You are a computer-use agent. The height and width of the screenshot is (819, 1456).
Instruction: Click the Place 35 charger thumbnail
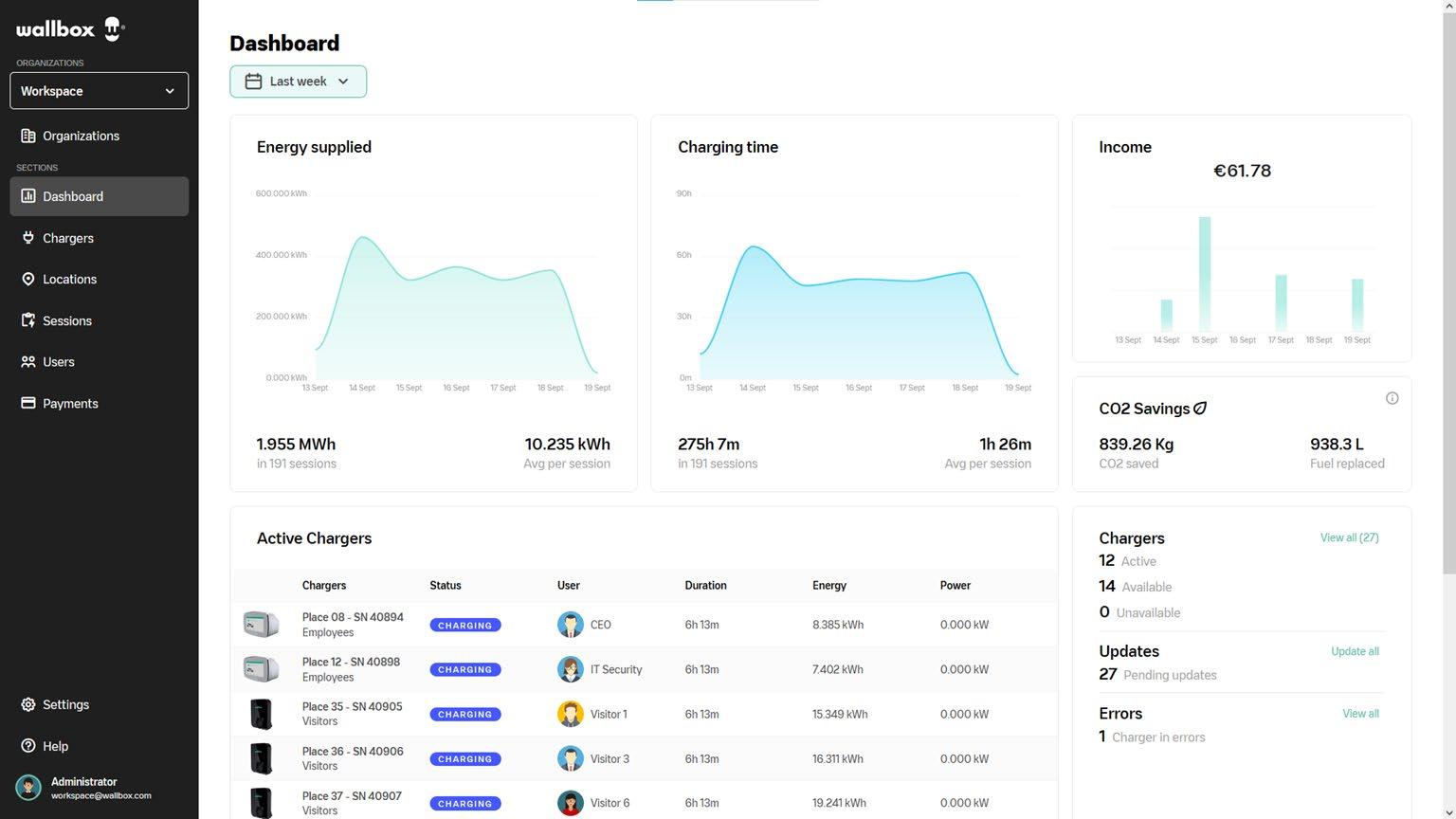(261, 714)
